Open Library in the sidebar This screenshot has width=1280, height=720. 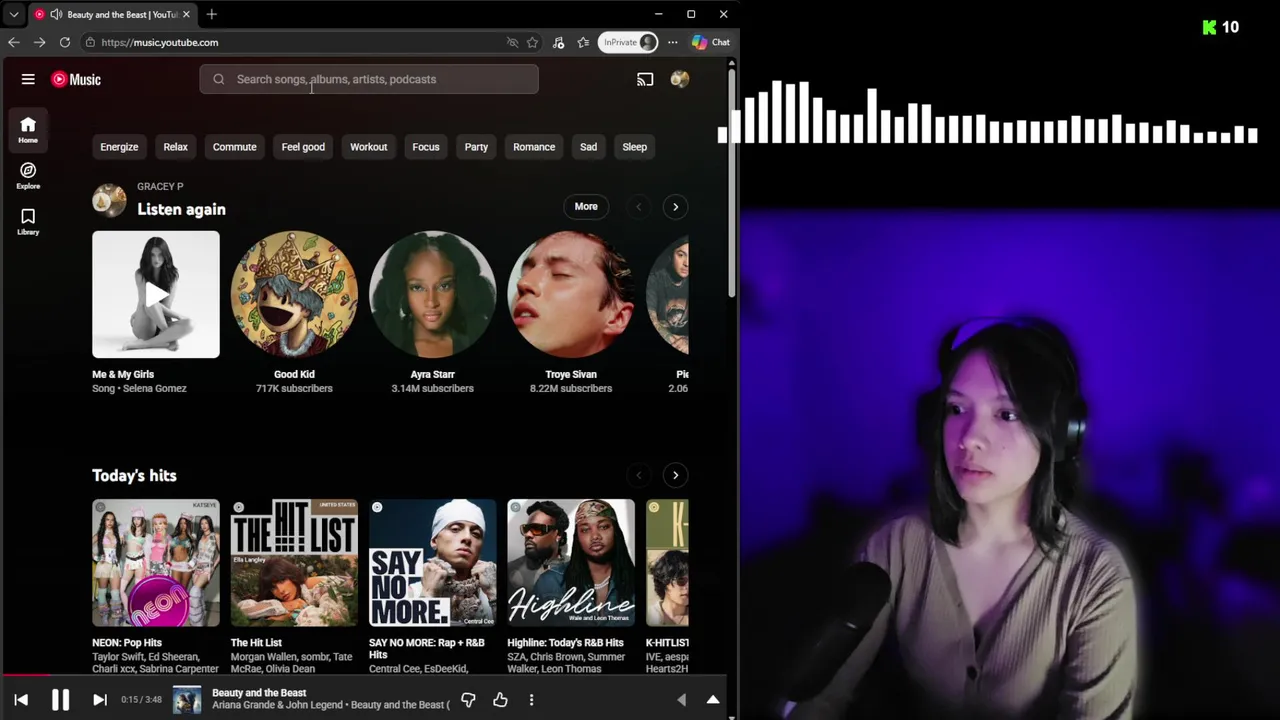point(28,222)
